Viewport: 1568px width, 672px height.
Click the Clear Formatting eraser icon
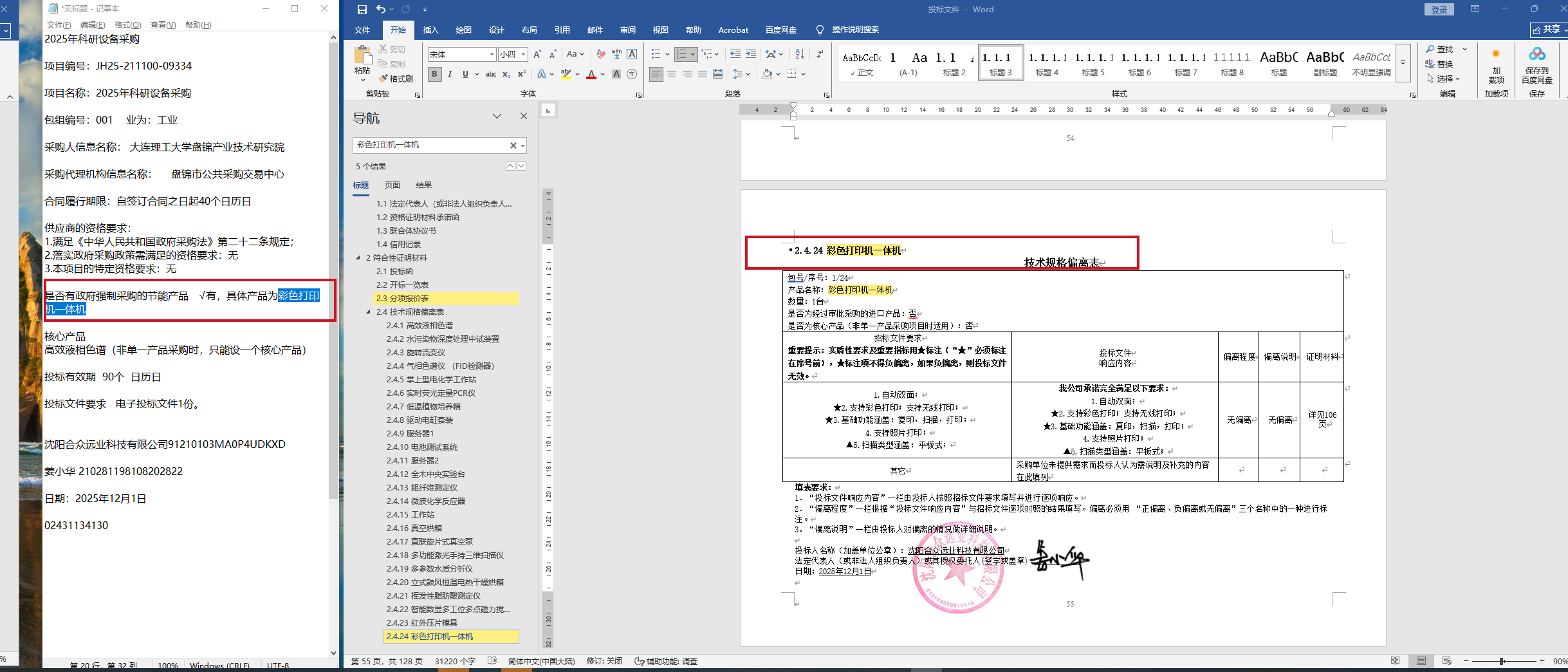pos(601,54)
